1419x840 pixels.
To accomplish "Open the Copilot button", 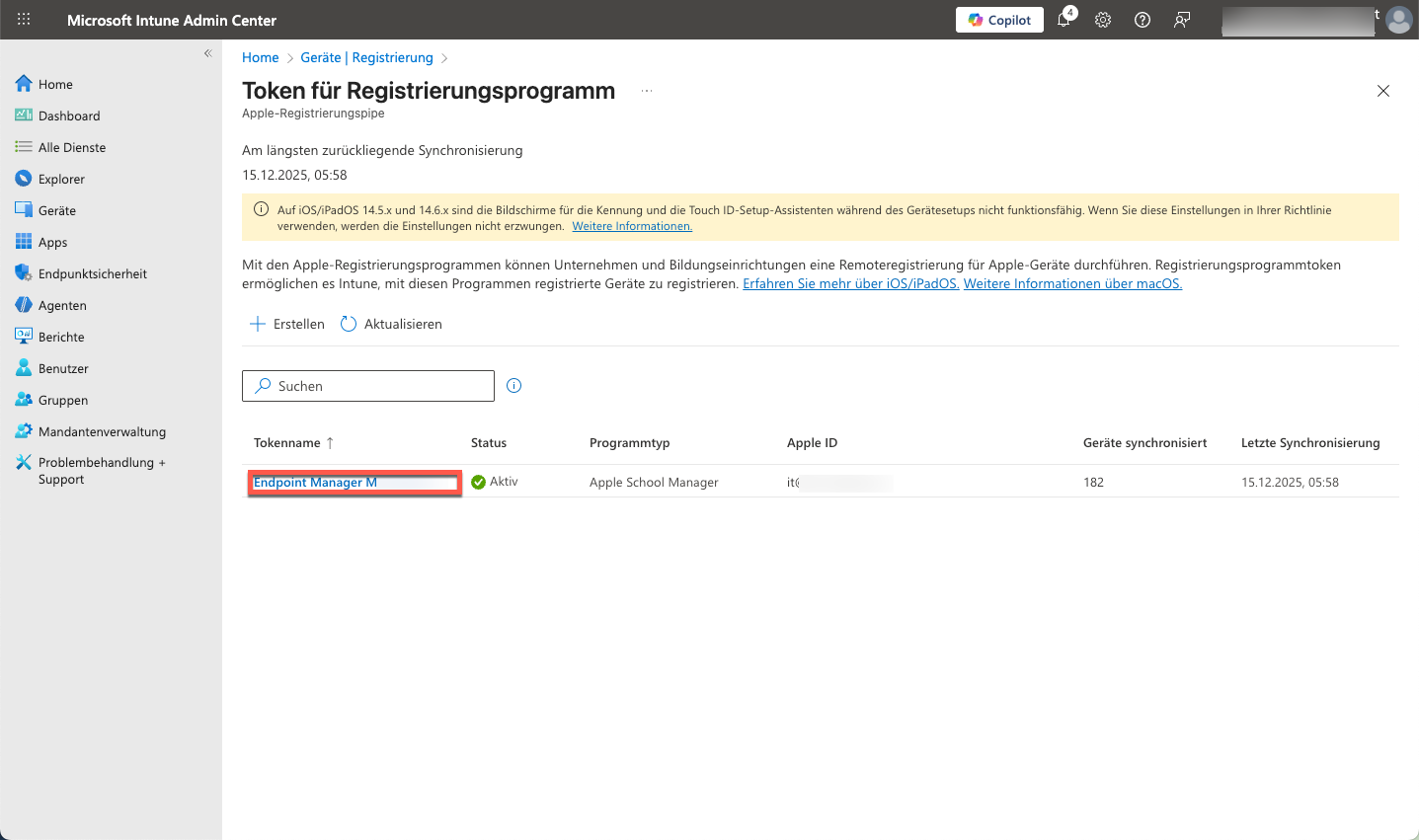I will pyautogui.click(x=999, y=20).
